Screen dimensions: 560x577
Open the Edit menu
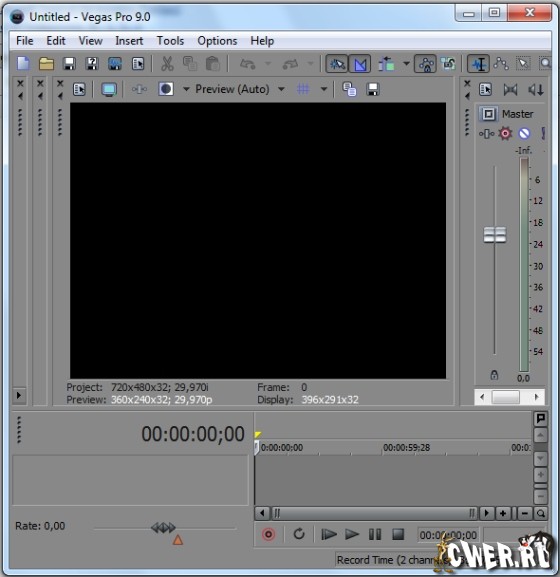[56, 40]
